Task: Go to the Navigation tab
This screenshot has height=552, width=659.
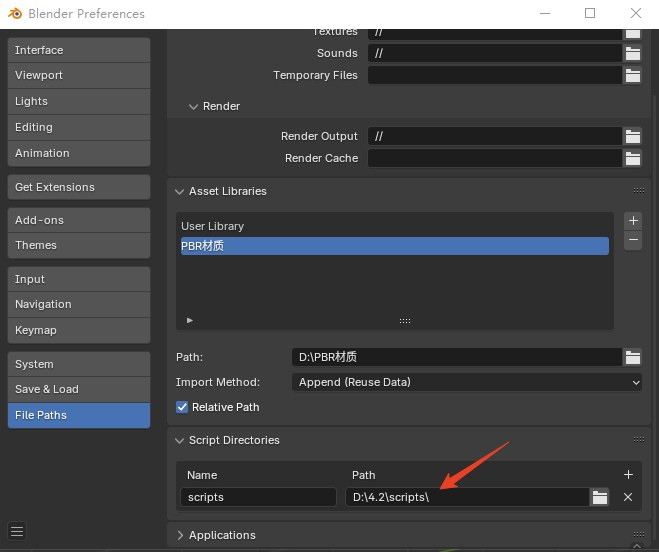Action: click(x=79, y=304)
